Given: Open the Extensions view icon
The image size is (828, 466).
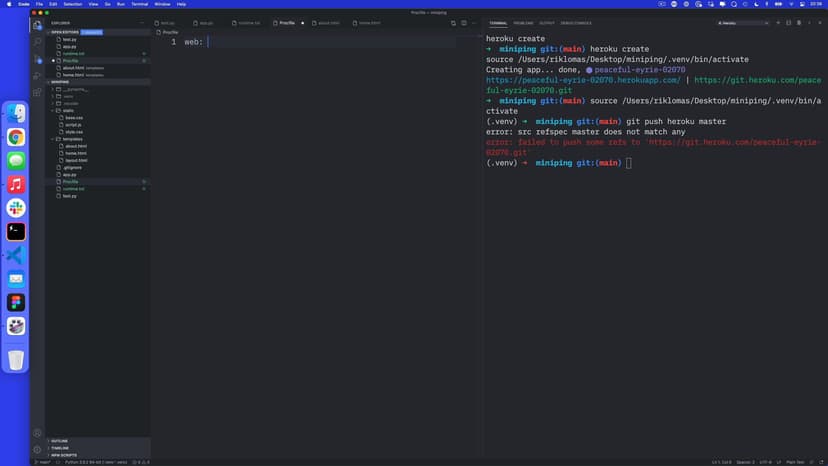Looking at the screenshot, I should 37,92.
